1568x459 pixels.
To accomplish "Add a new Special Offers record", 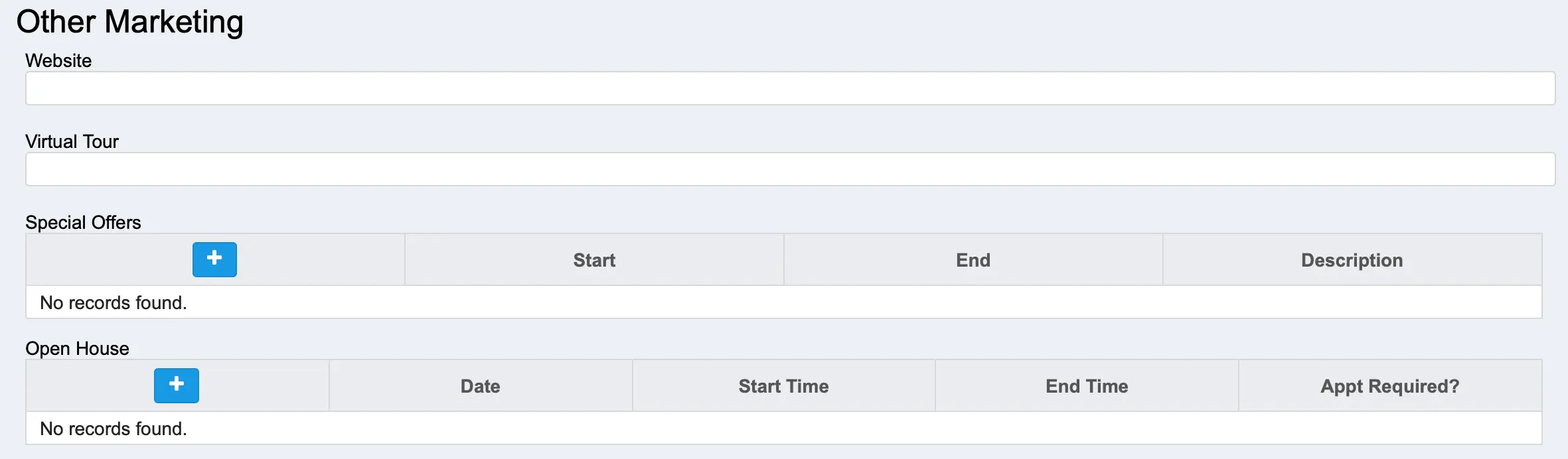I will coord(214,259).
